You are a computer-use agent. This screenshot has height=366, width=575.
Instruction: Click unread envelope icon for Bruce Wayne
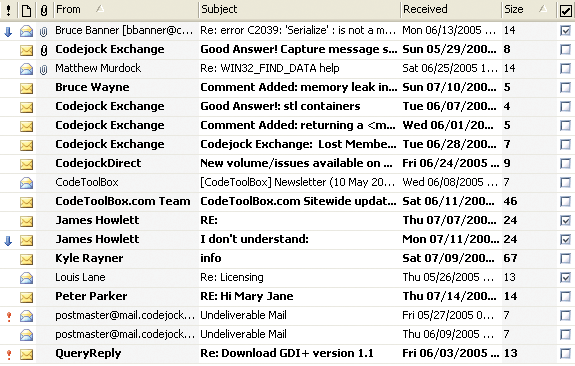click(26, 88)
